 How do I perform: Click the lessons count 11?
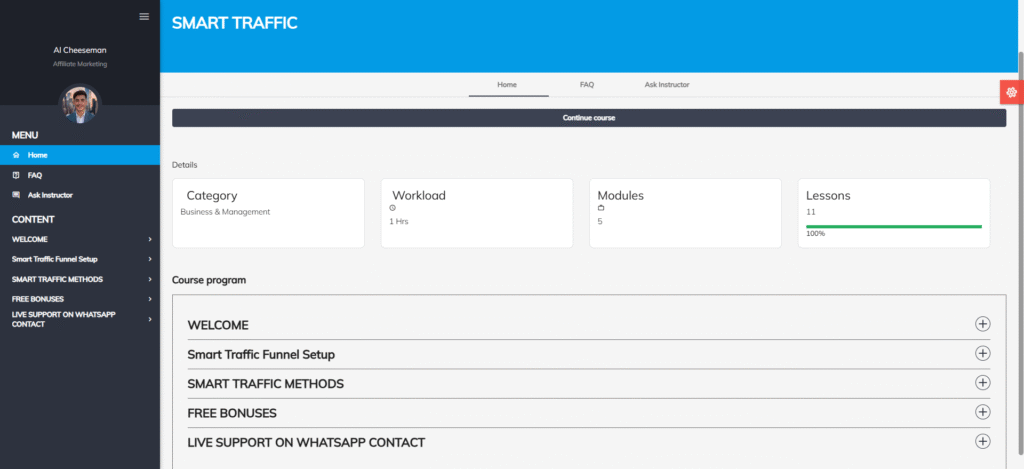(810, 212)
